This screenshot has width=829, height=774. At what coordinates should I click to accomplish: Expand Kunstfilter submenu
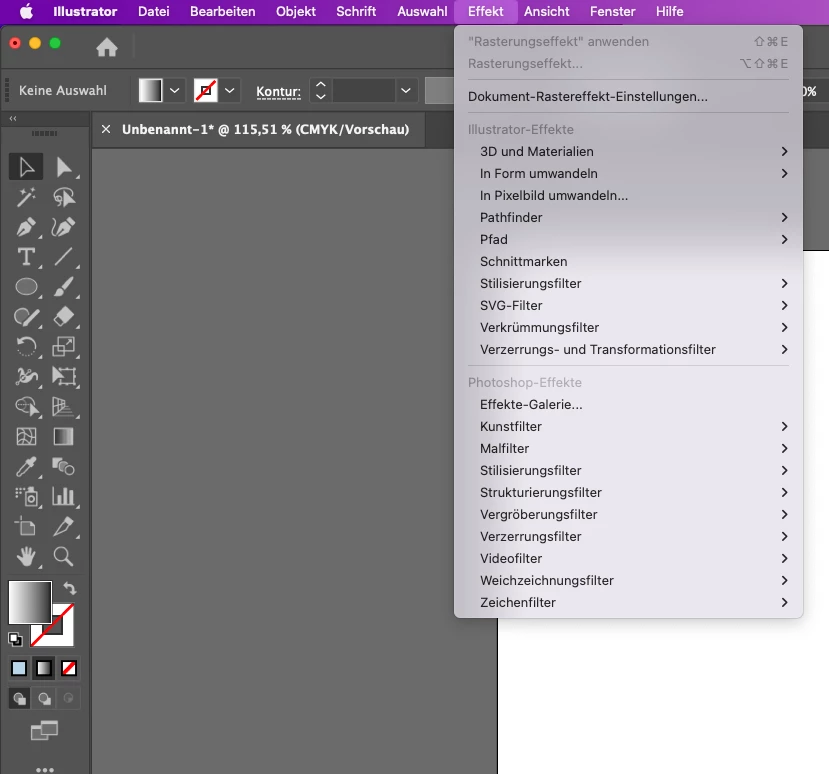(x=628, y=427)
